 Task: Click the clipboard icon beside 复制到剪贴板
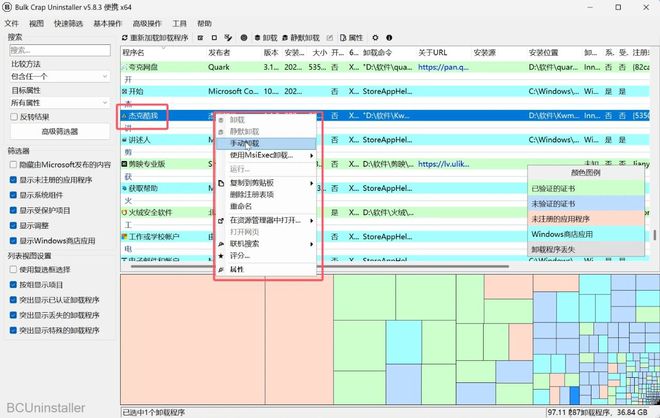[x=221, y=183]
